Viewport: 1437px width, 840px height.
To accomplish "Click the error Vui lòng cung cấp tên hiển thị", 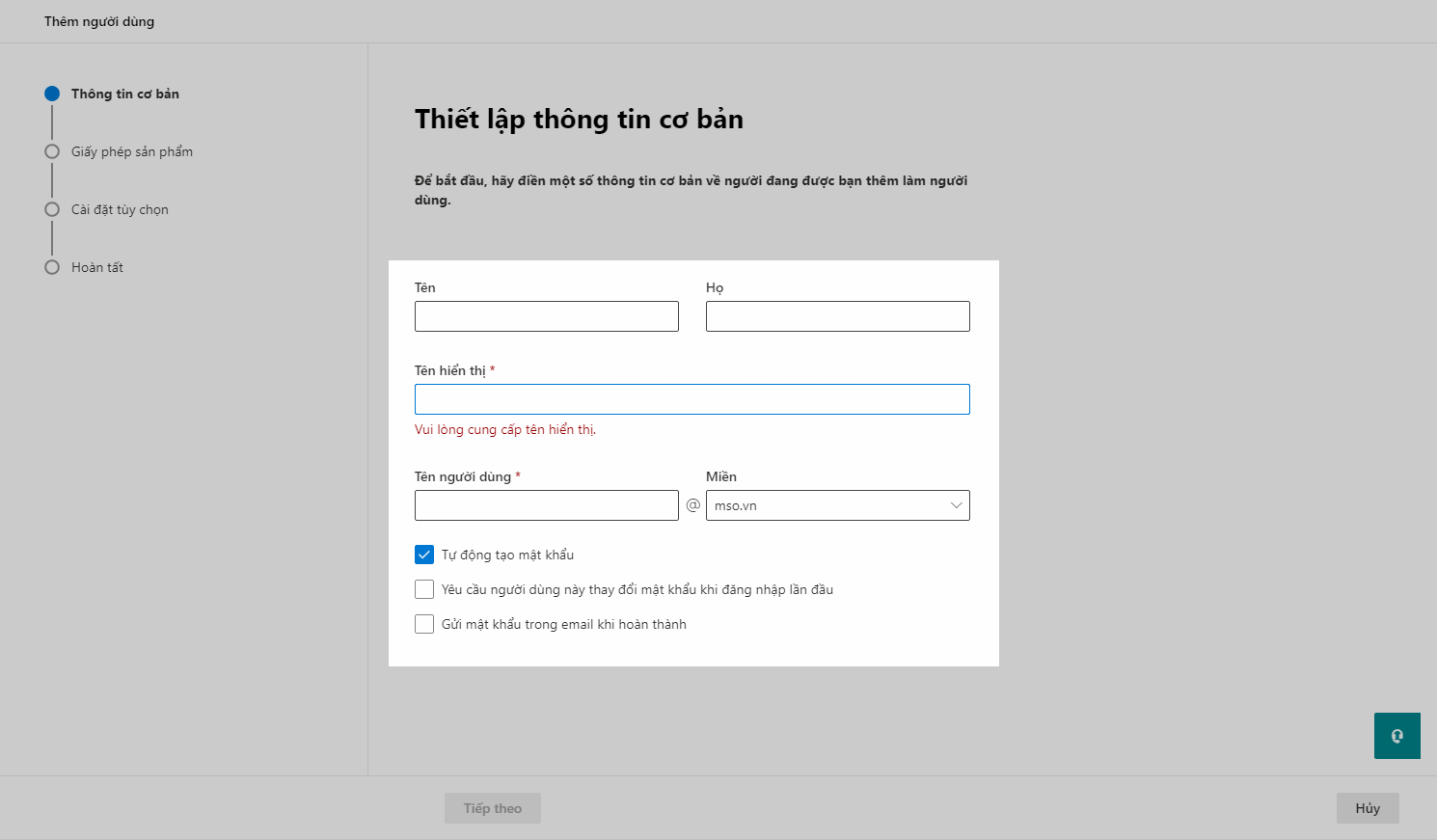I will pos(505,429).
